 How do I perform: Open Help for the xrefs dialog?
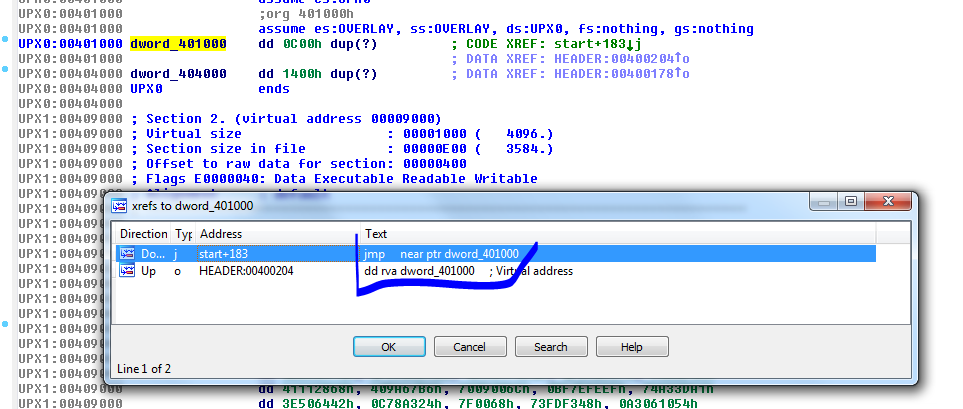(x=631, y=347)
